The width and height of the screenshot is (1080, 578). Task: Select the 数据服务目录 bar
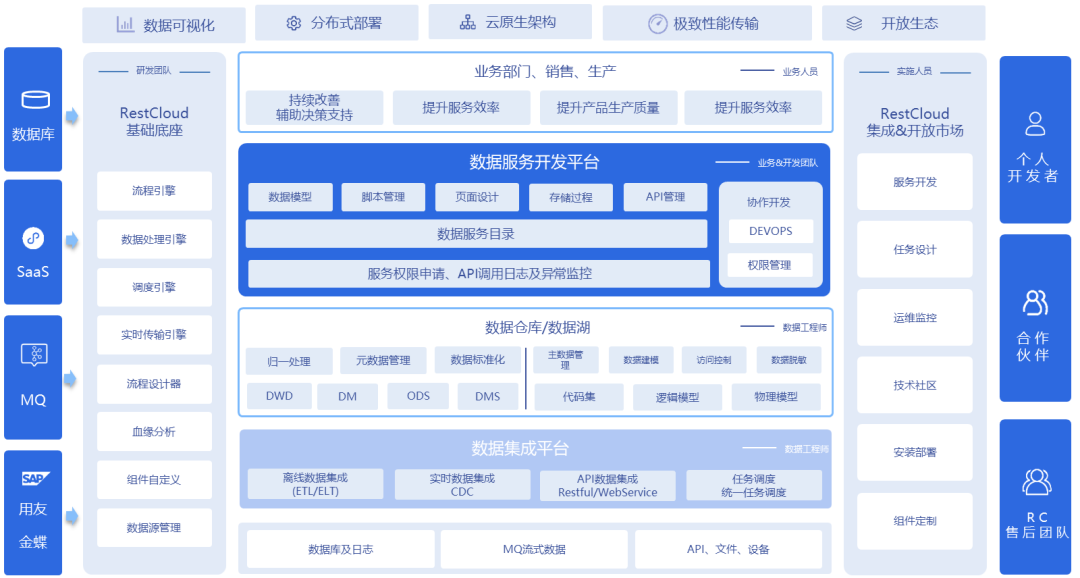click(476, 234)
